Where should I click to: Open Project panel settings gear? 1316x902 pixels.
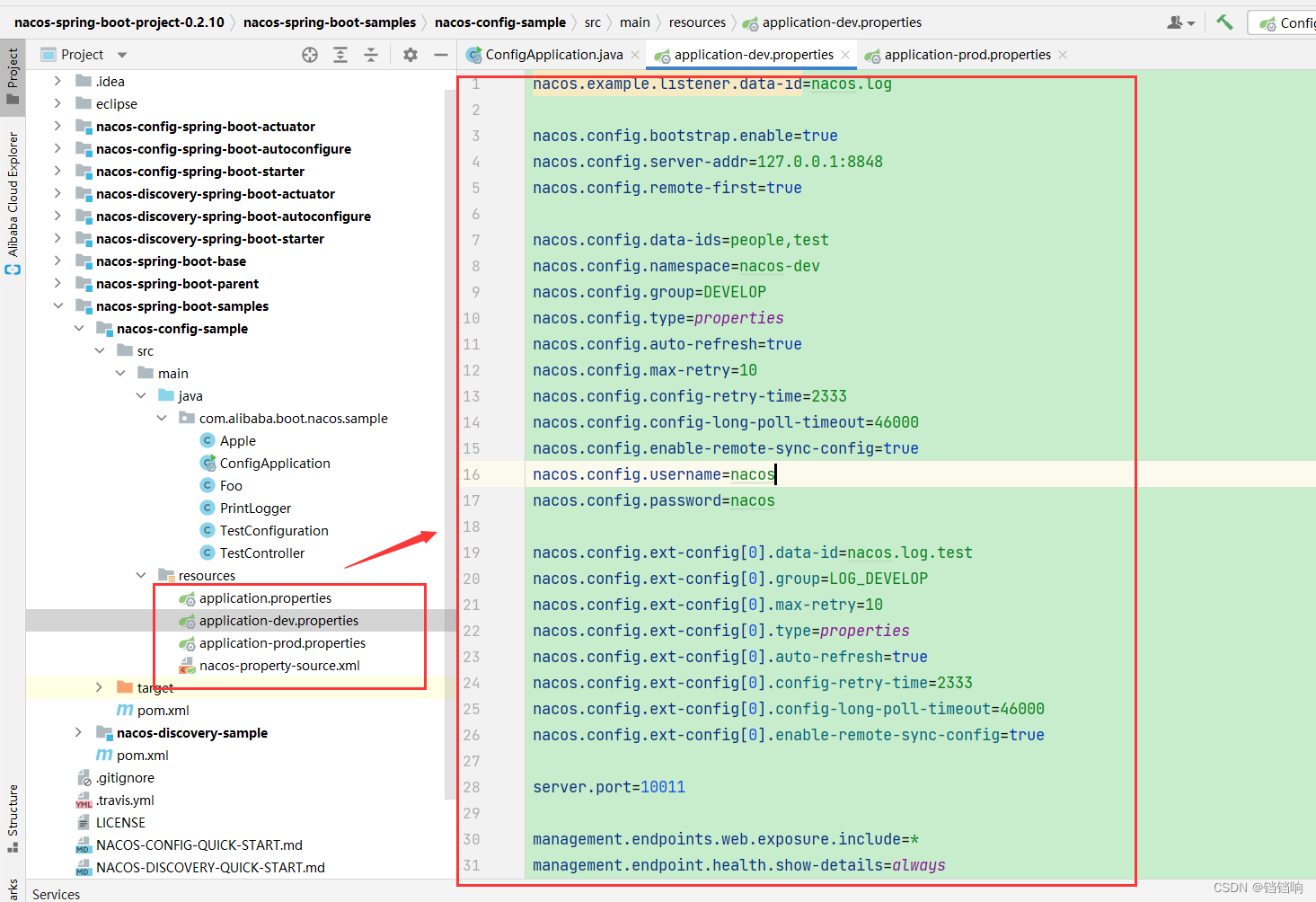click(x=411, y=55)
